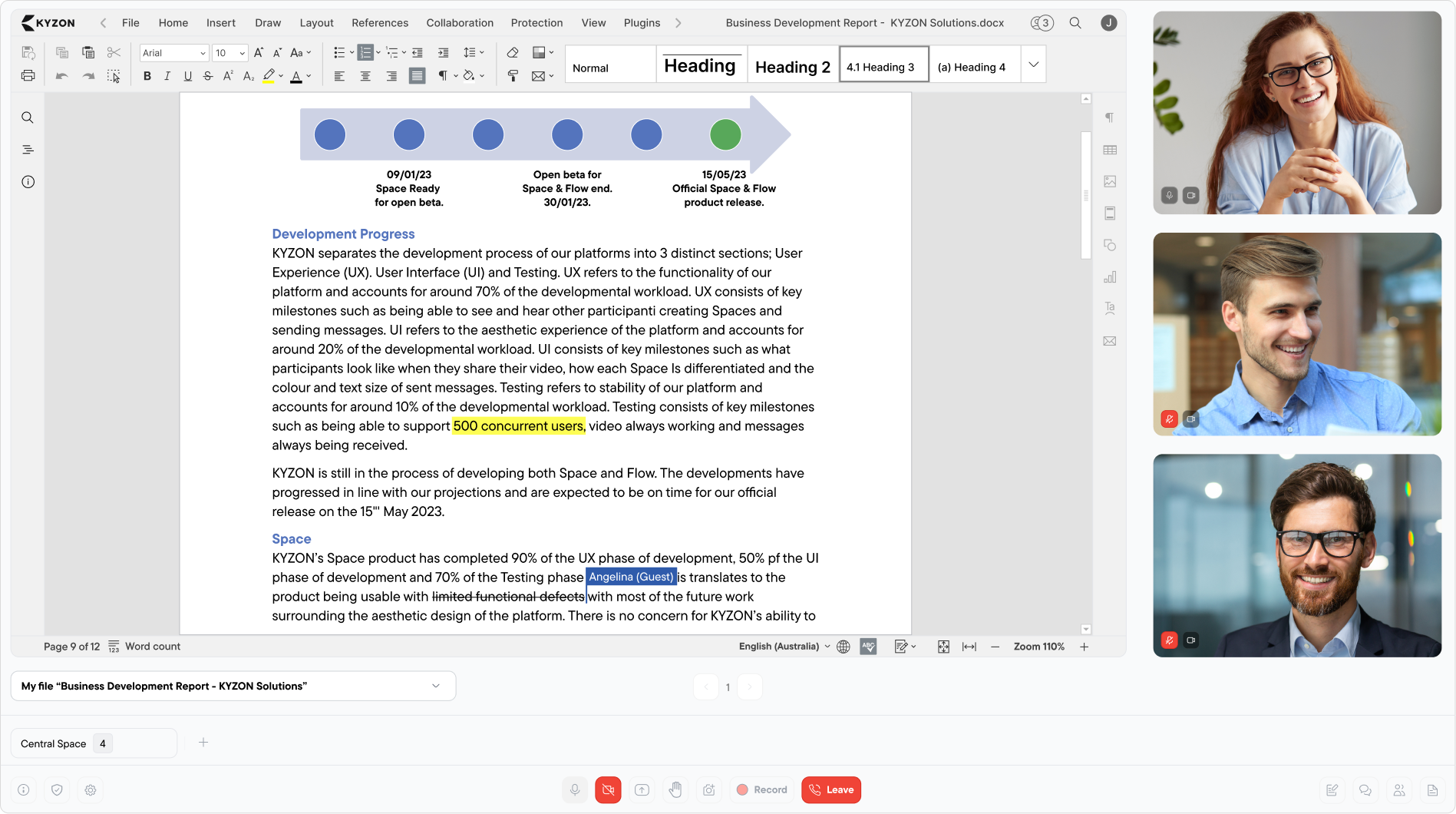1456x814 pixels.
Task: Switch to the Layout tab
Action: [x=316, y=23]
